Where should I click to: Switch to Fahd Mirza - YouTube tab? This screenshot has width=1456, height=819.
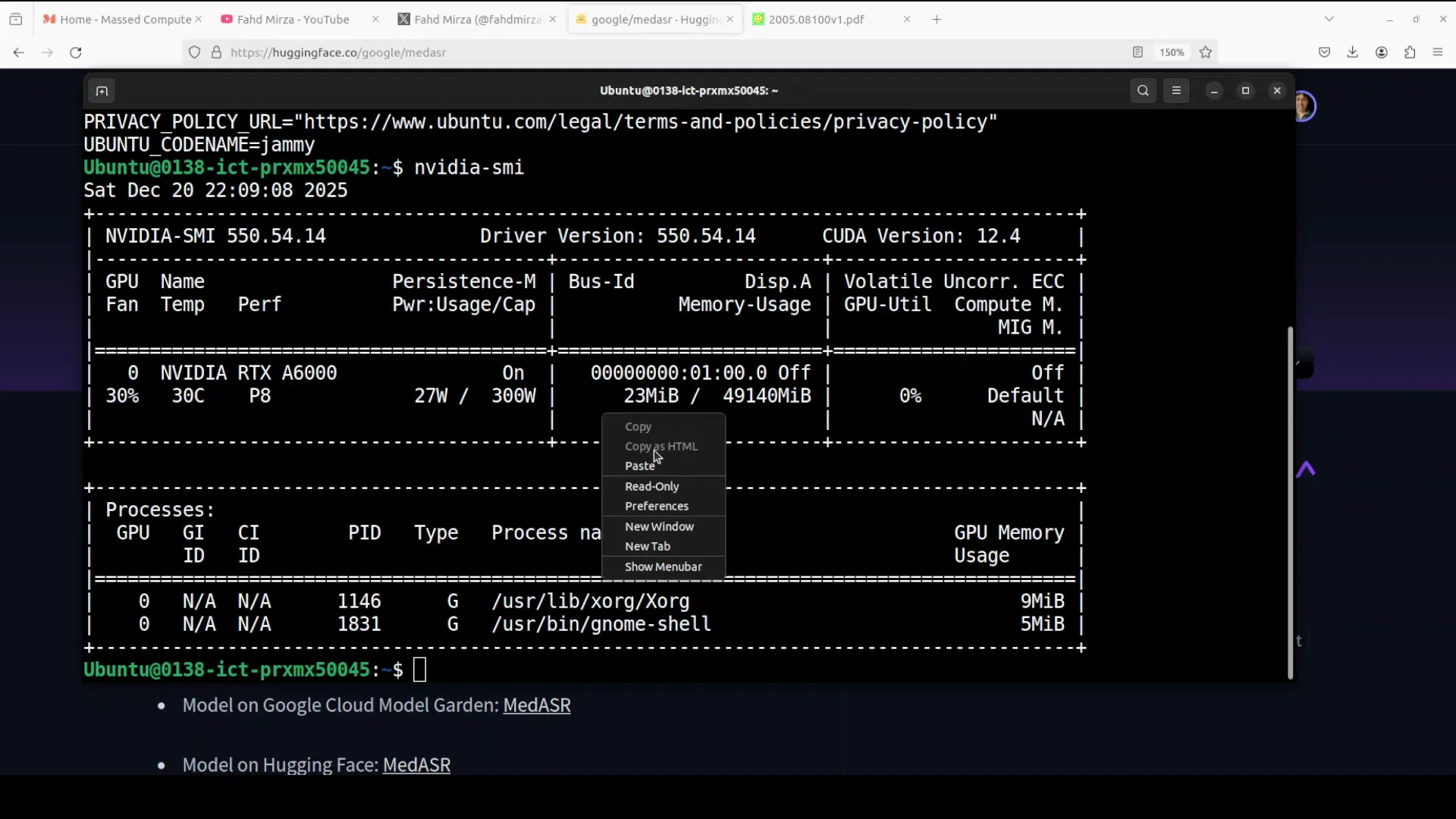[293, 19]
